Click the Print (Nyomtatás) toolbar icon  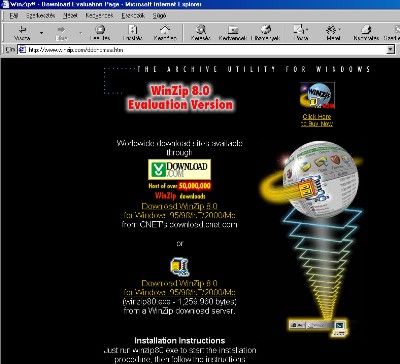pyautogui.click(x=366, y=30)
